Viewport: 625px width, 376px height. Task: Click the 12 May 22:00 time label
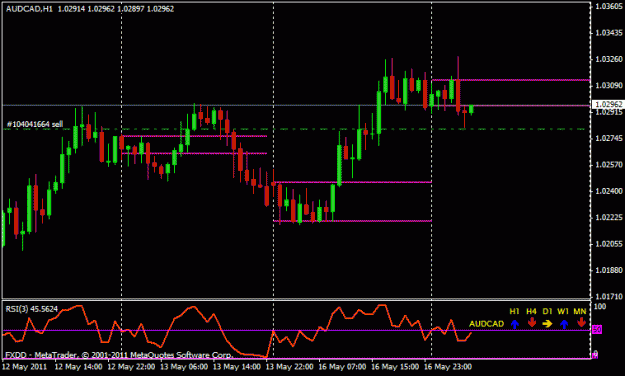[131, 366]
